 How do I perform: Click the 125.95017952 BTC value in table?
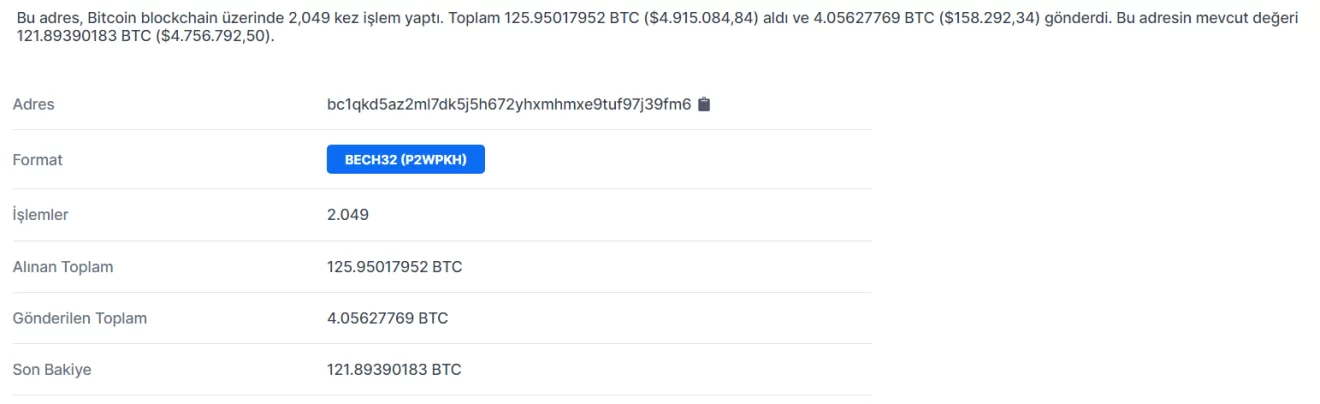pos(394,267)
